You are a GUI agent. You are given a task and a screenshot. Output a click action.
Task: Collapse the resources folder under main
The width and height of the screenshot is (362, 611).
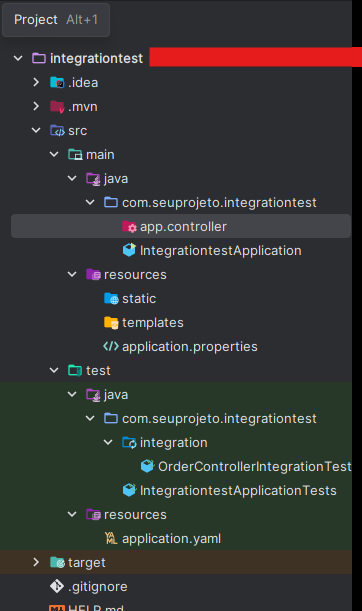(72, 275)
